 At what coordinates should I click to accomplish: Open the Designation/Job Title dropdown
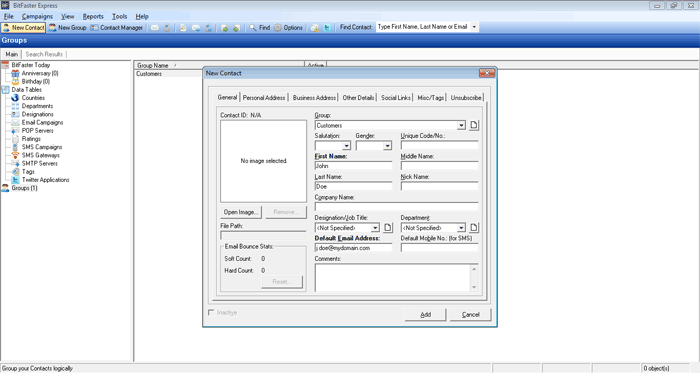[x=375, y=228]
